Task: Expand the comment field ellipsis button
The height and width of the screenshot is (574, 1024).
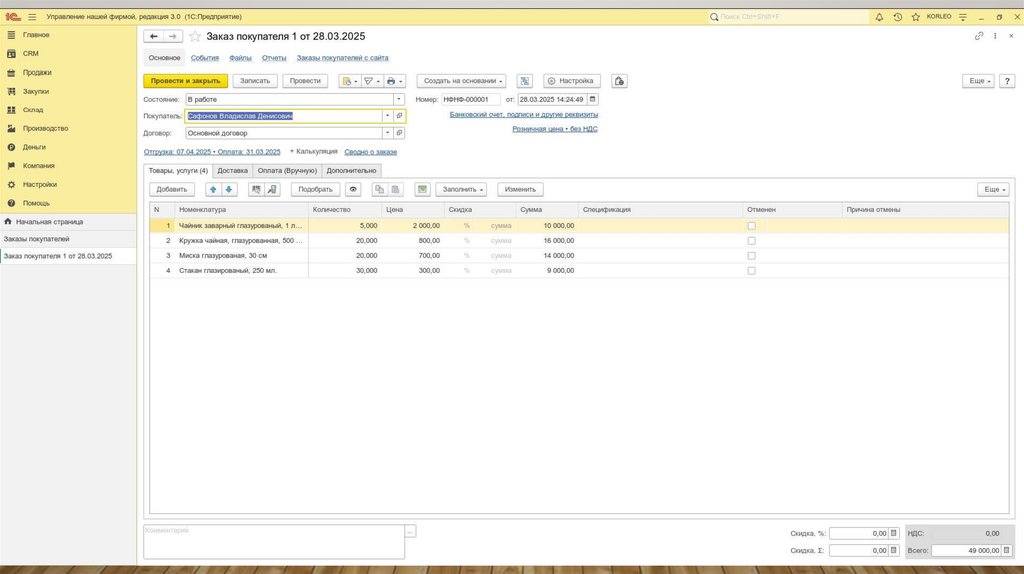Action: pyautogui.click(x=410, y=532)
